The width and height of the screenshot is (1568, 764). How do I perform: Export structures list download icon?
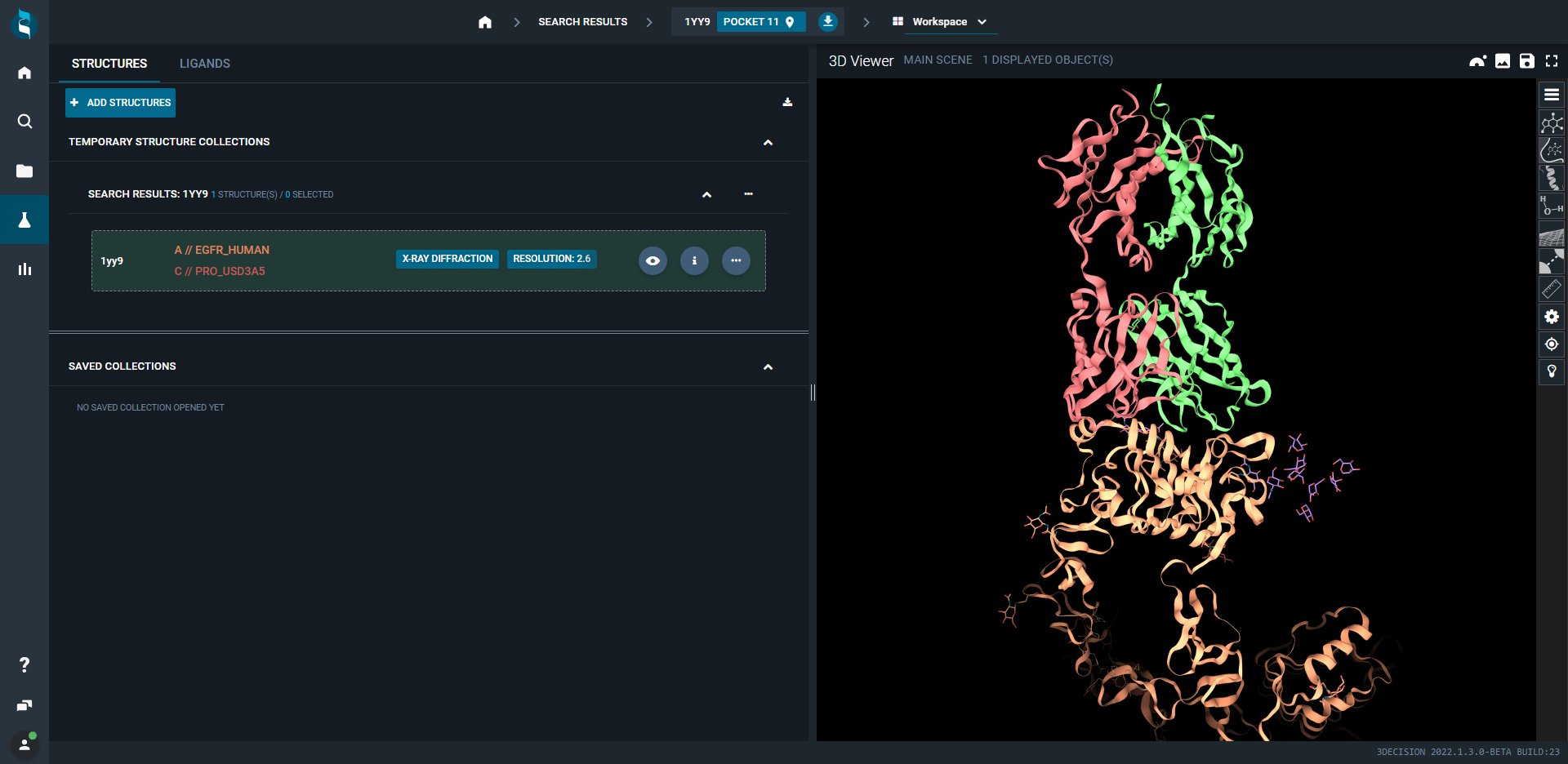787,102
